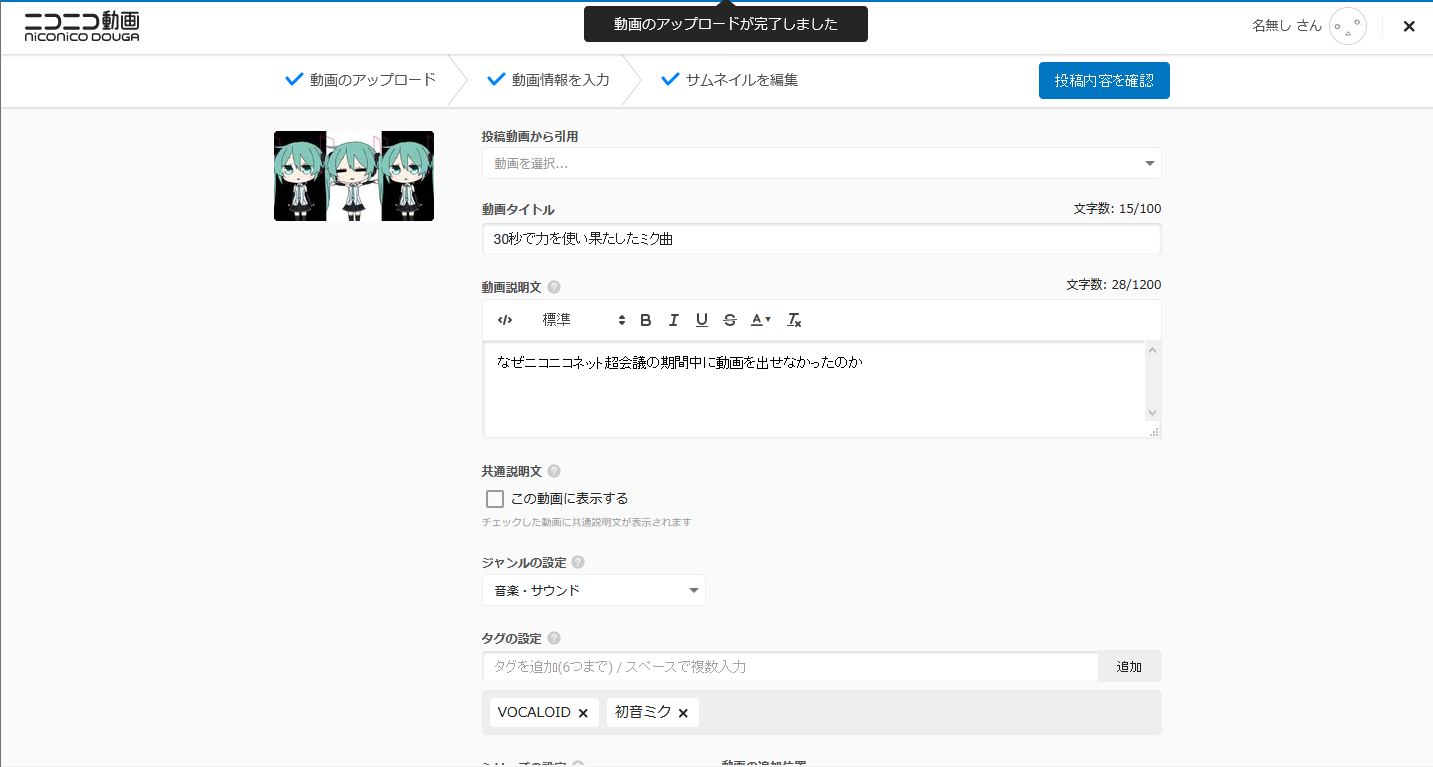This screenshot has height=767, width=1433.
Task: Open the 標準 text style dropdown
Action: click(x=584, y=320)
